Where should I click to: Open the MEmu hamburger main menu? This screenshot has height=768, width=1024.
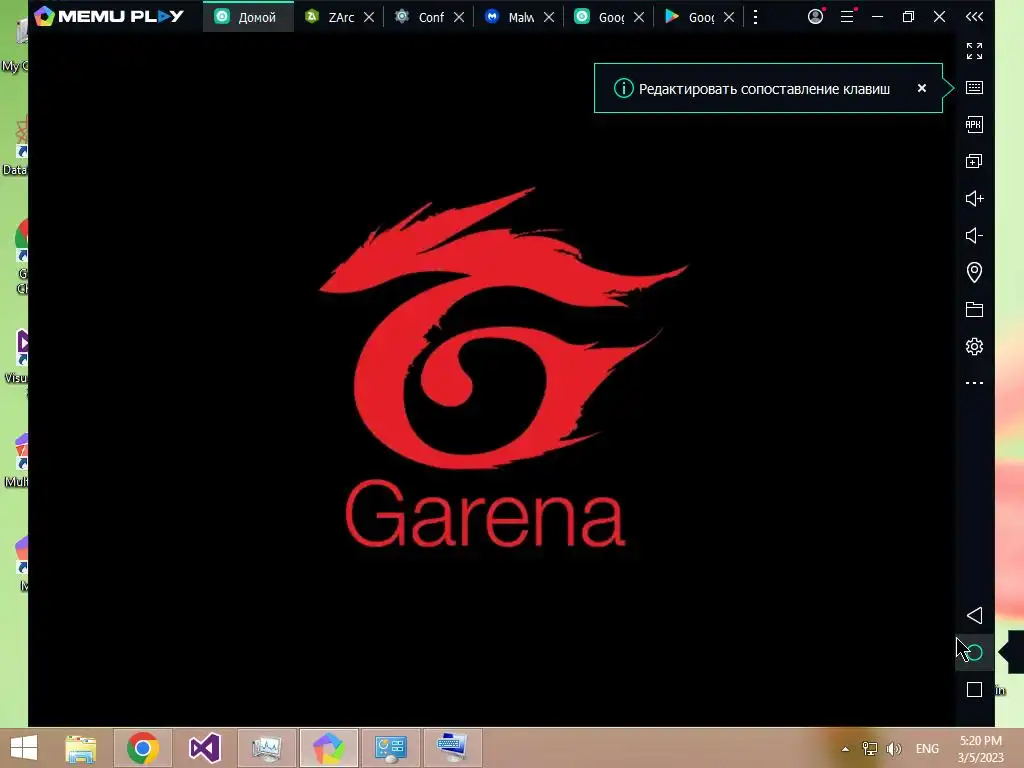[x=847, y=16]
